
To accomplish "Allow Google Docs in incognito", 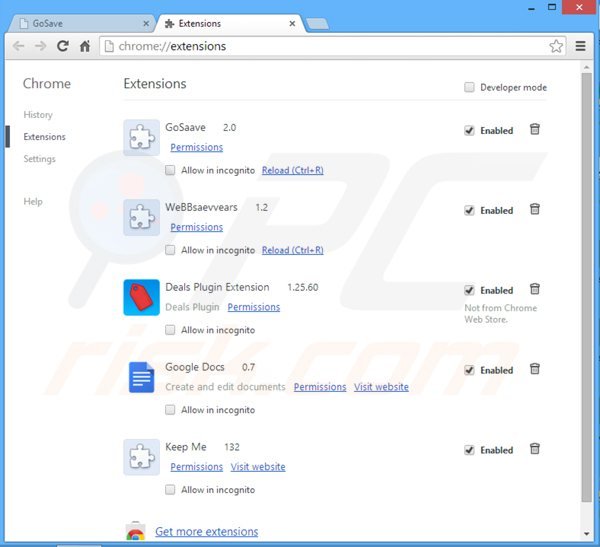I will 170,410.
